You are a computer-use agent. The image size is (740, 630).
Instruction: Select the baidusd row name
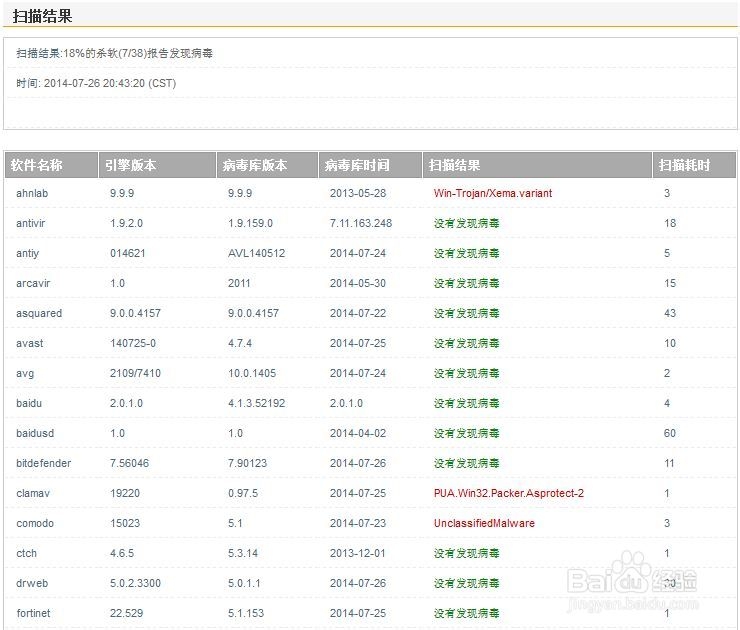coord(35,433)
